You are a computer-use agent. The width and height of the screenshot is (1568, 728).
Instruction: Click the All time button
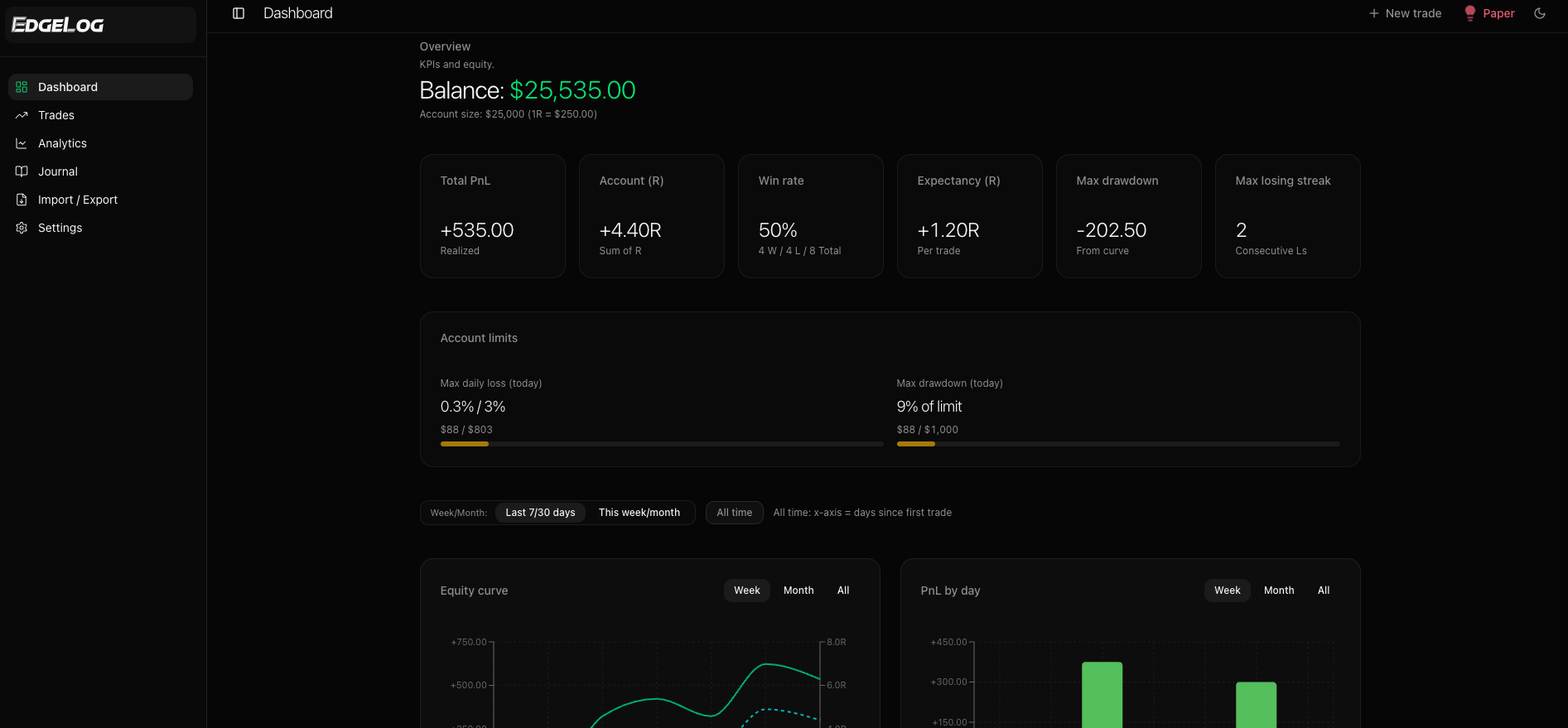tap(735, 513)
